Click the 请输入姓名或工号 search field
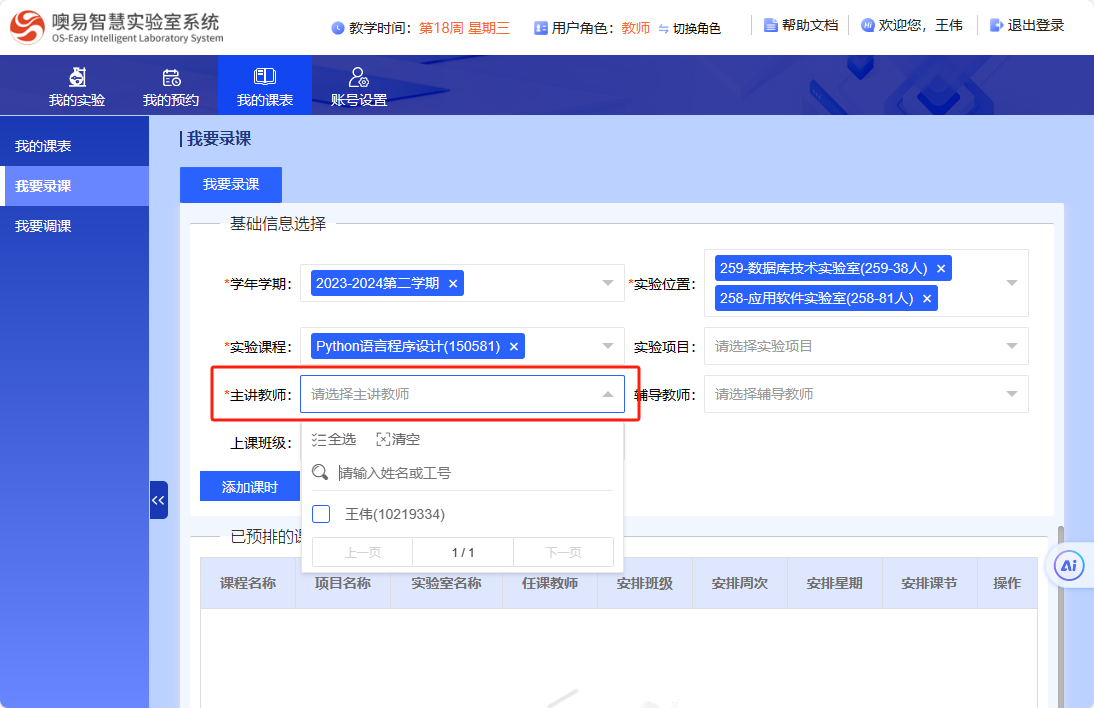 tap(470, 472)
